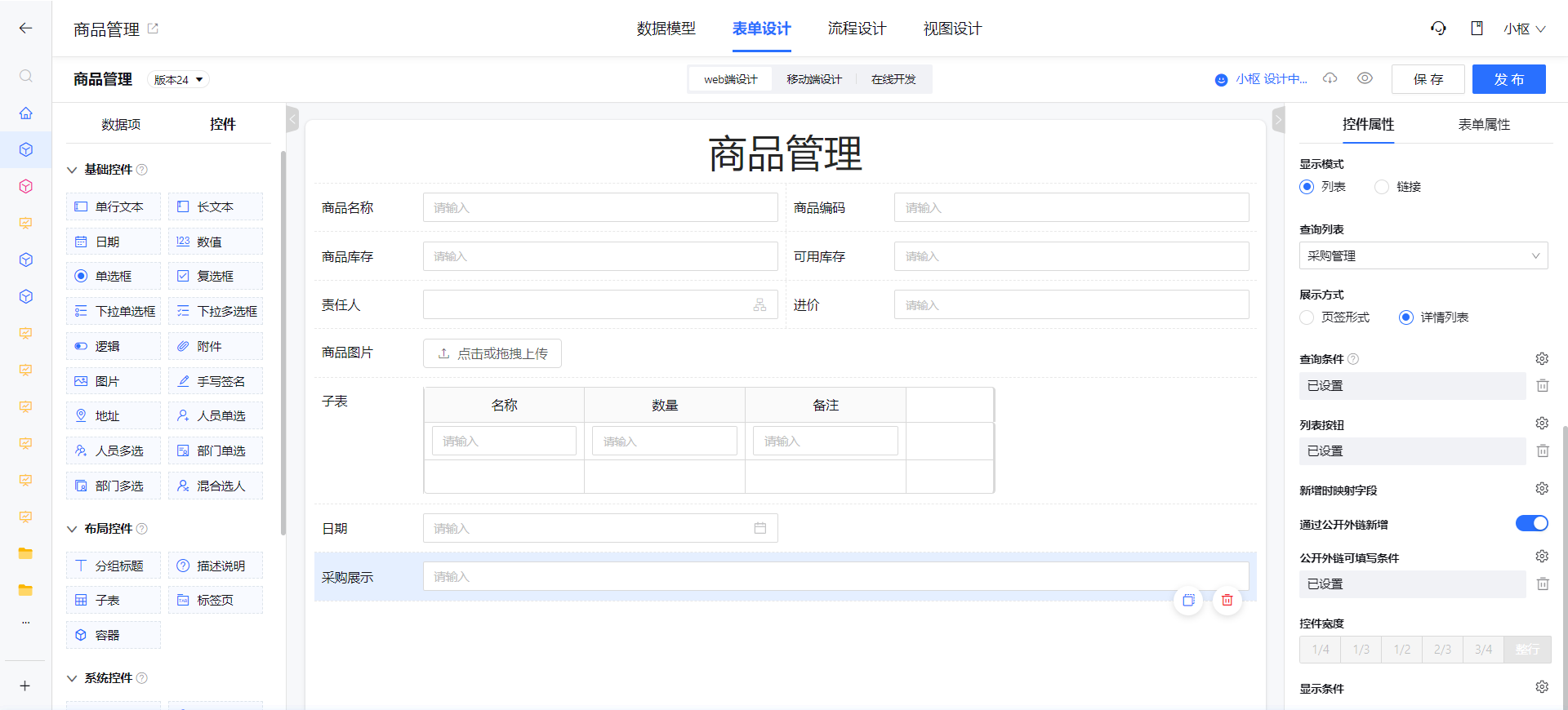Image resolution: width=1568 pixels, height=710 pixels.
Task: Select 下拉多选框 control
Action: click(216, 311)
